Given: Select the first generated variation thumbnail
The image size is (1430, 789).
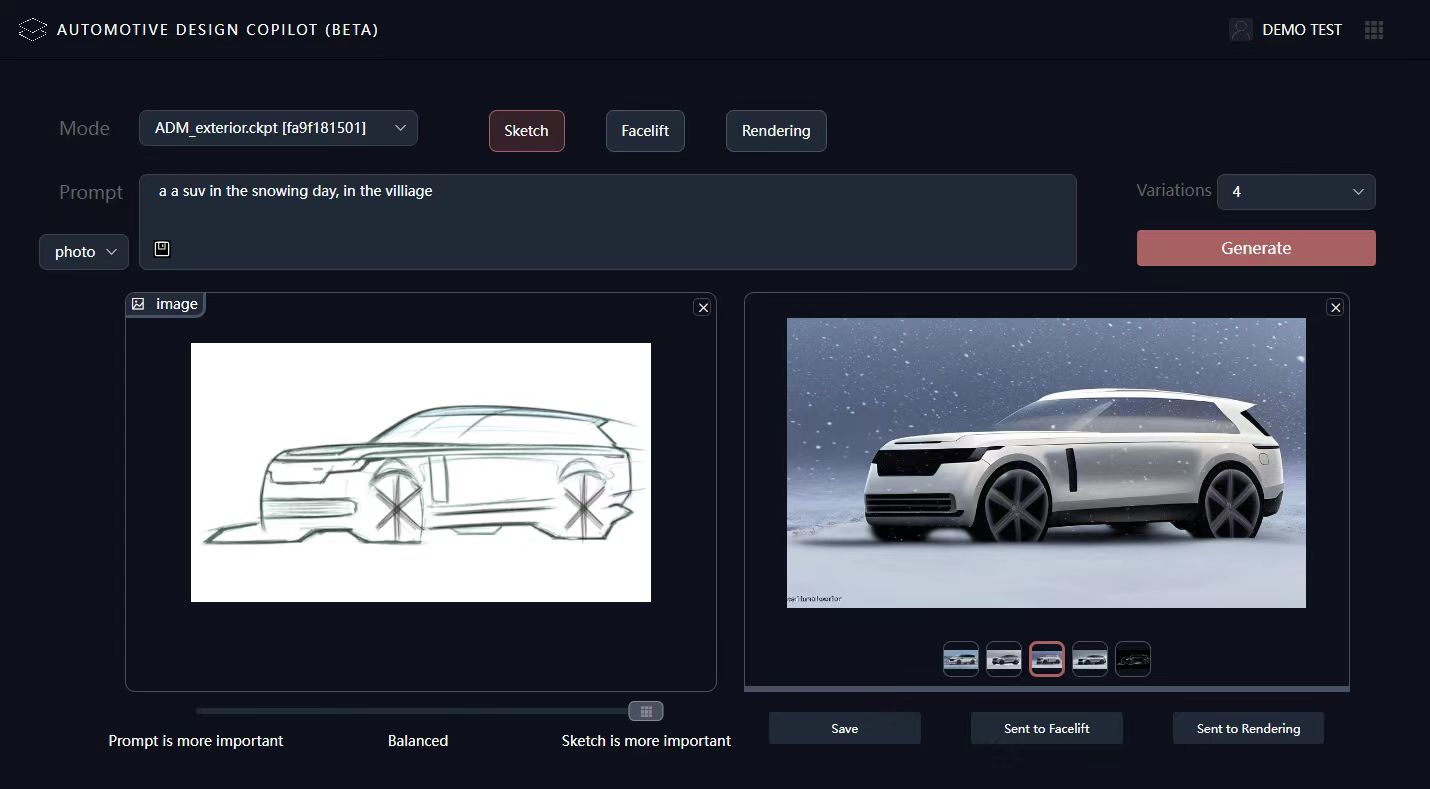Looking at the screenshot, I should 961,659.
